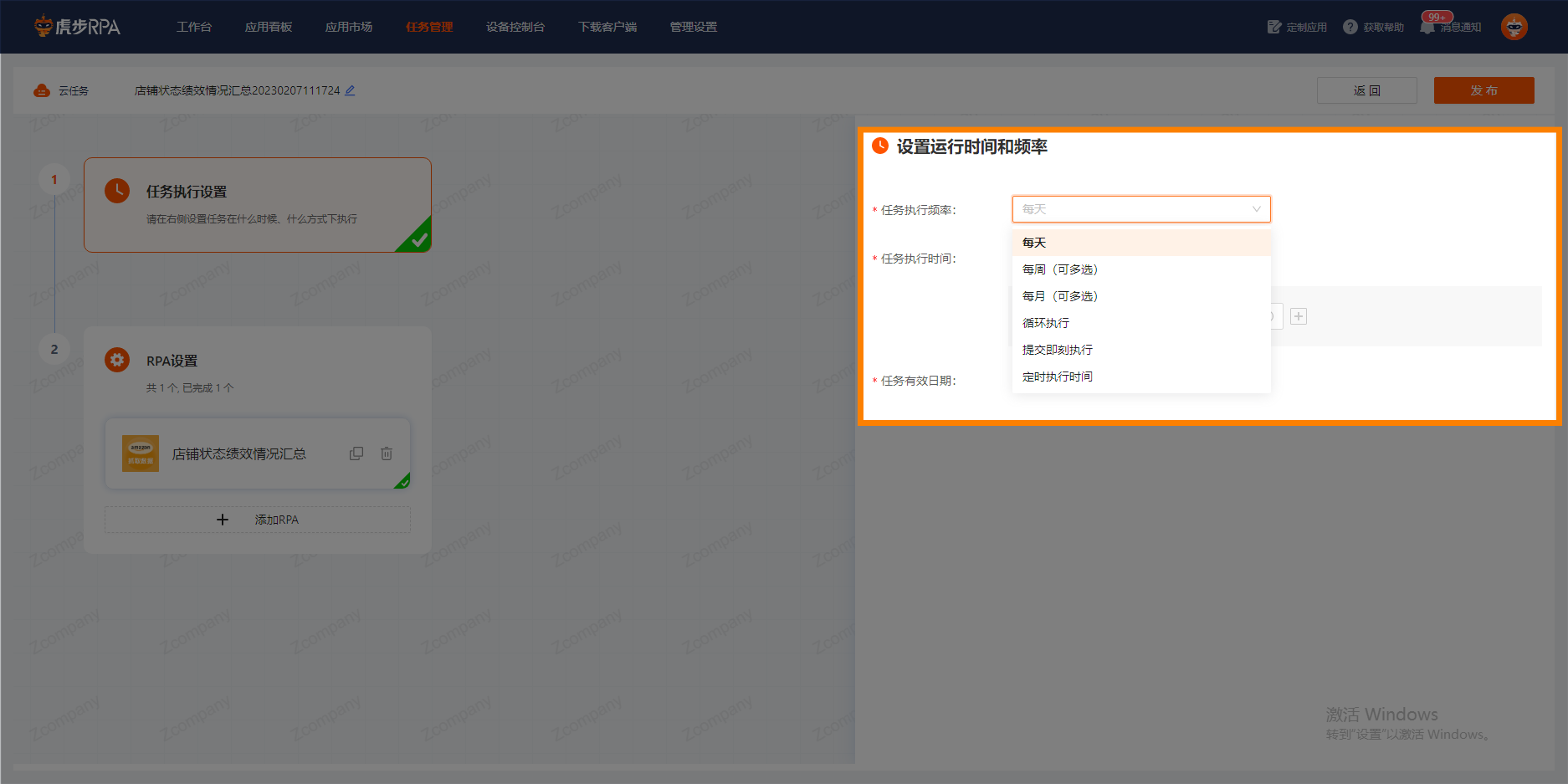1568x784 pixels.
Task: Click the 虎步RPA logo
Action: (x=77, y=27)
